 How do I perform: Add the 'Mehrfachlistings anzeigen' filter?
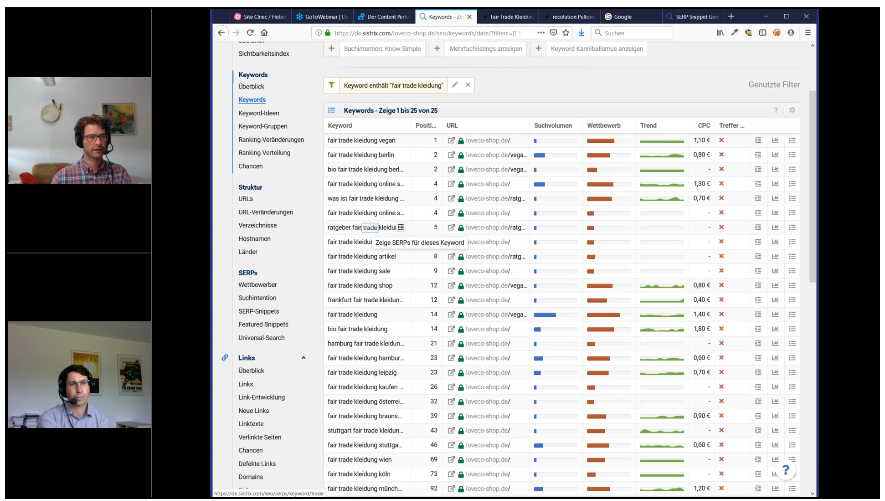coord(479,49)
